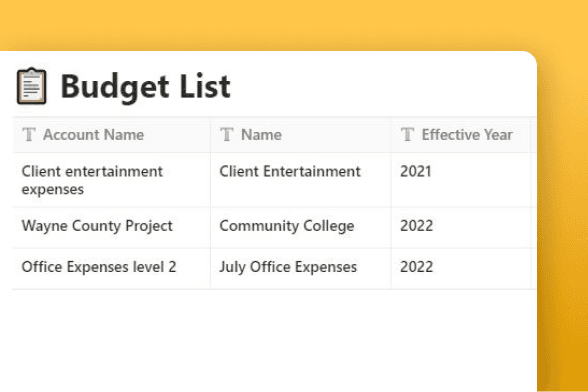Screen dimensions: 588x392
Task: Select the 2021 effective year cell
Action: 461,180
